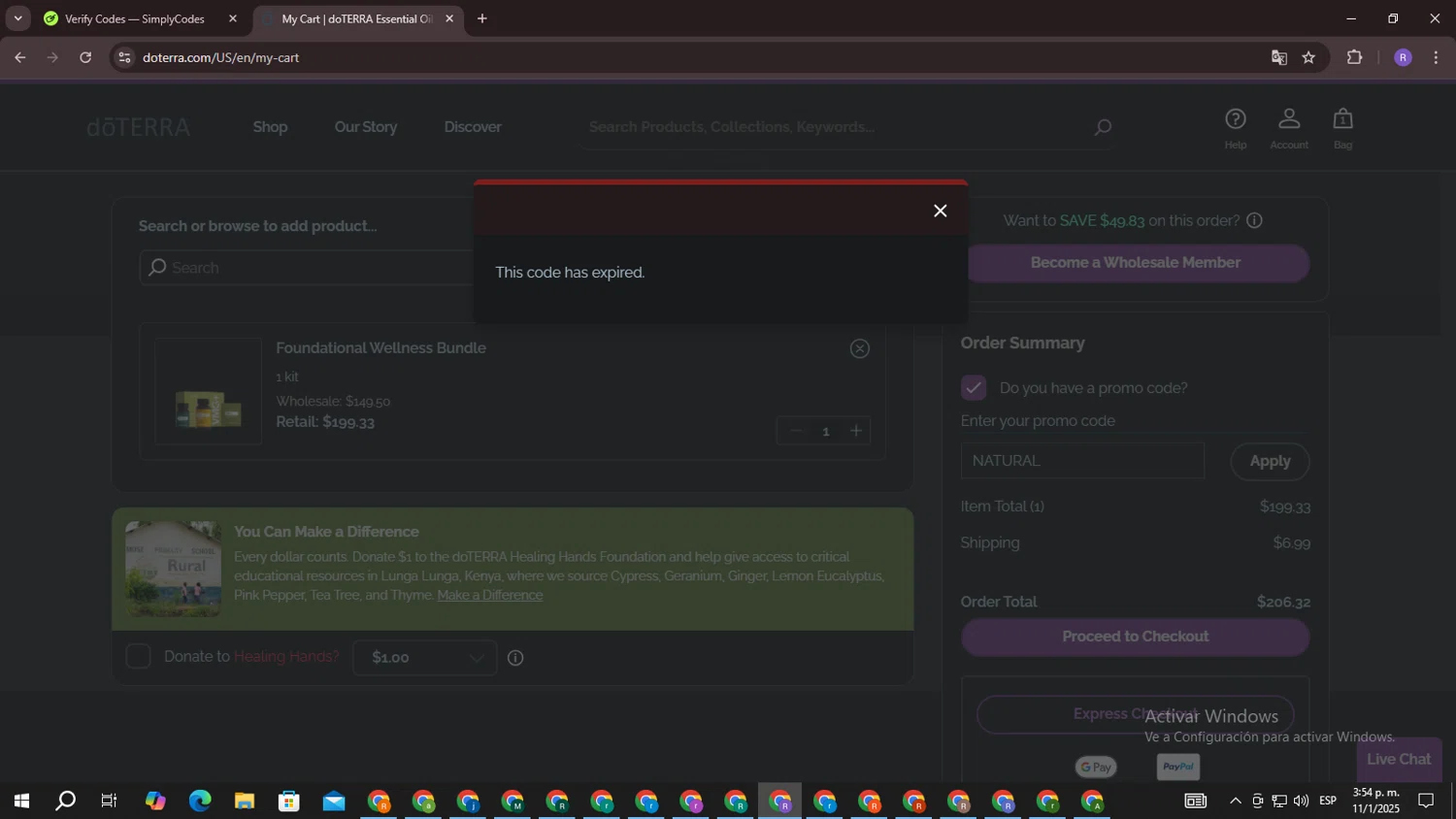Open browser Extensions puzzle icon
This screenshot has width=1456, height=819.
1355,57
